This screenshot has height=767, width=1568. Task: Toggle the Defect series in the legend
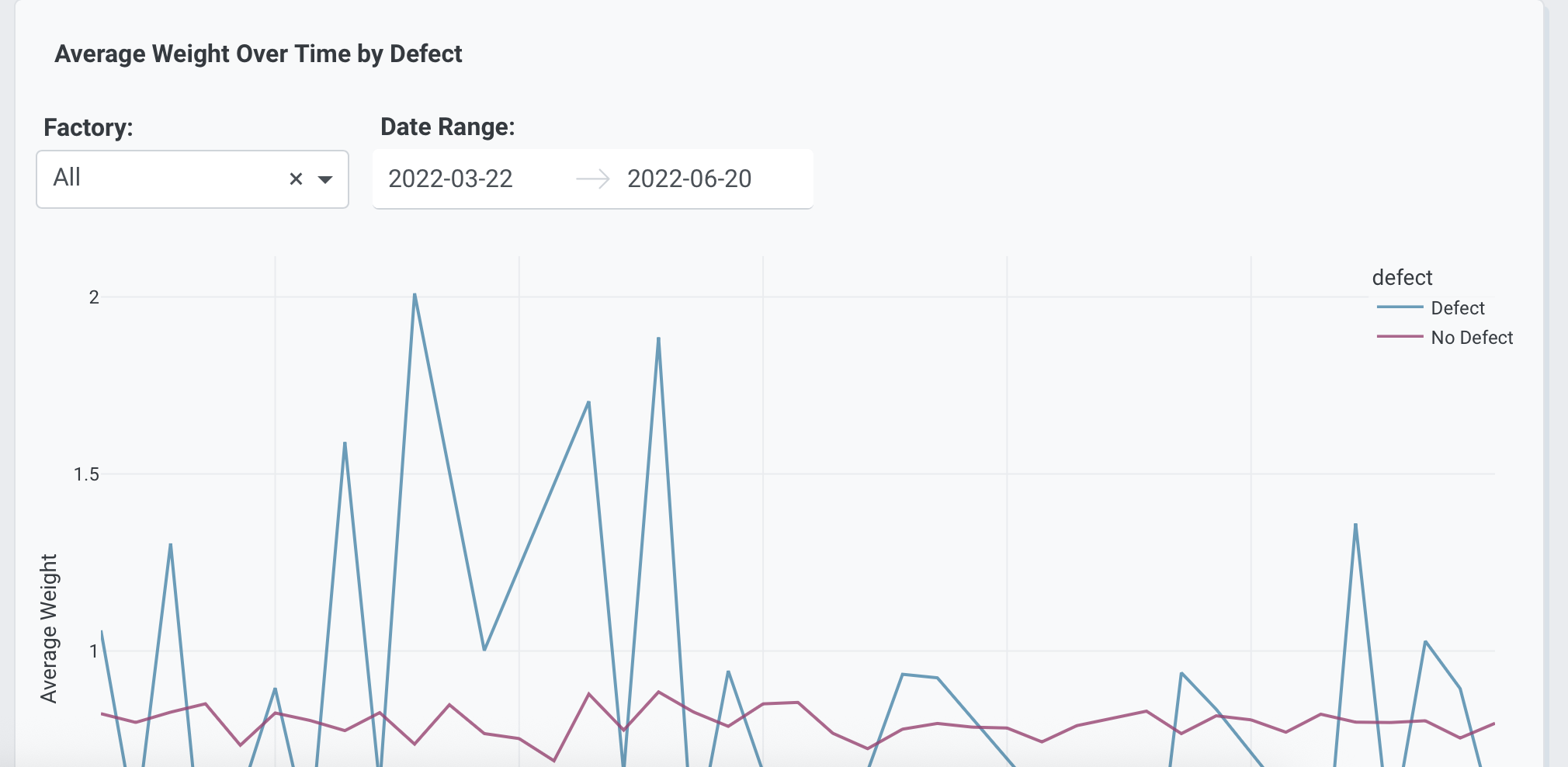(1457, 307)
